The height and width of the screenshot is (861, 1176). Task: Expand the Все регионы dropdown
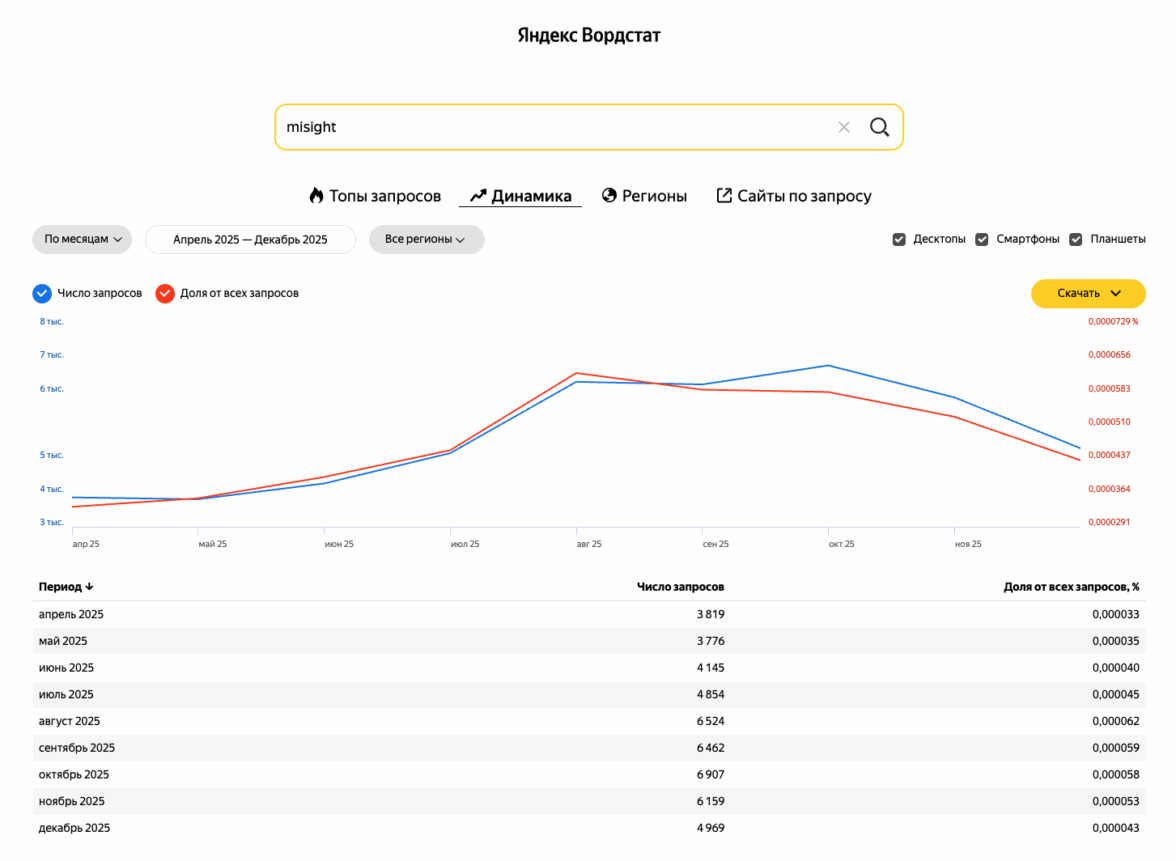426,240
